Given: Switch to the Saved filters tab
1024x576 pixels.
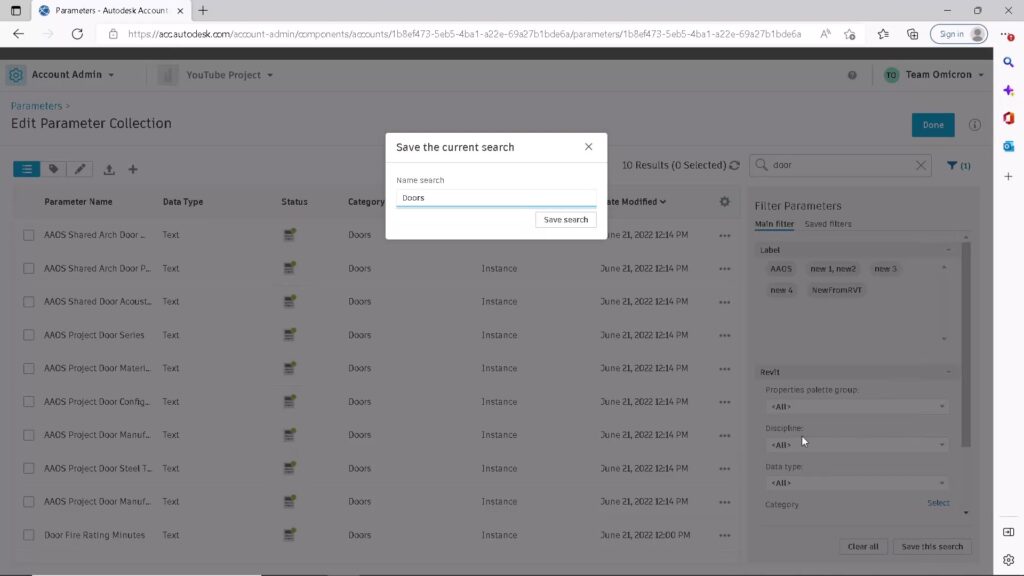Looking at the screenshot, I should click(828, 224).
